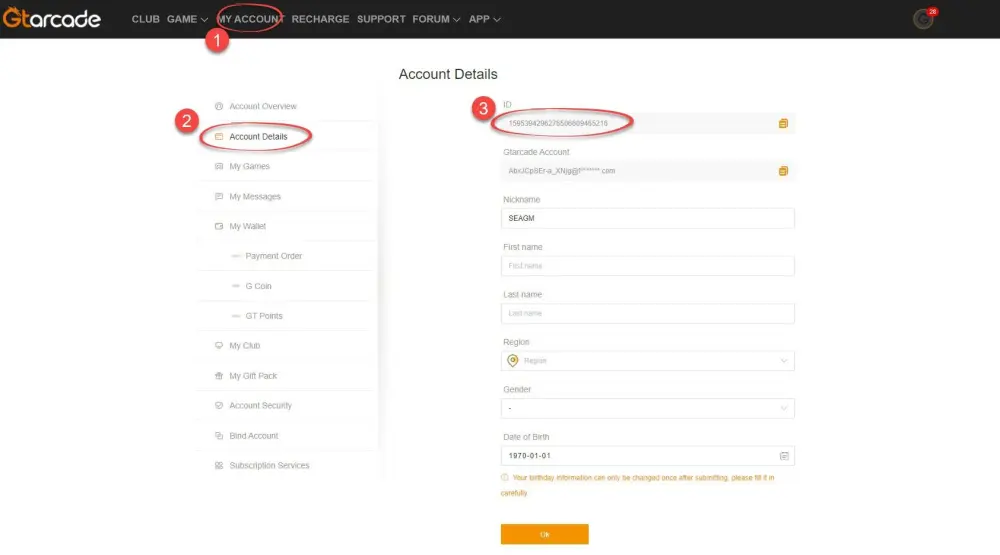Open My Gift Pack in the sidebar
Image resolution: width=1000 pixels, height=555 pixels.
253,376
